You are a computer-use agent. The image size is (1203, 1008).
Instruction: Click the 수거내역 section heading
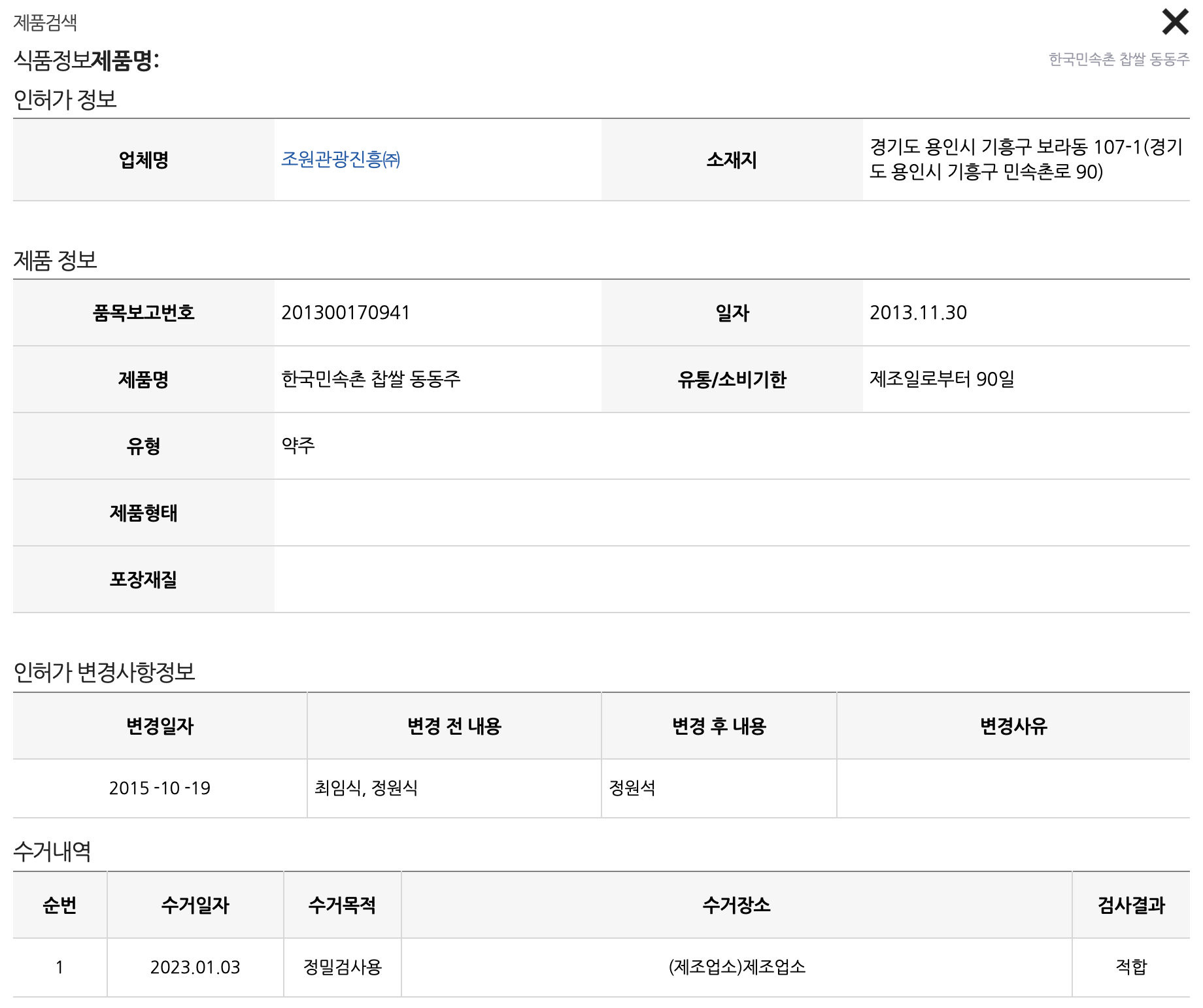coord(52,851)
